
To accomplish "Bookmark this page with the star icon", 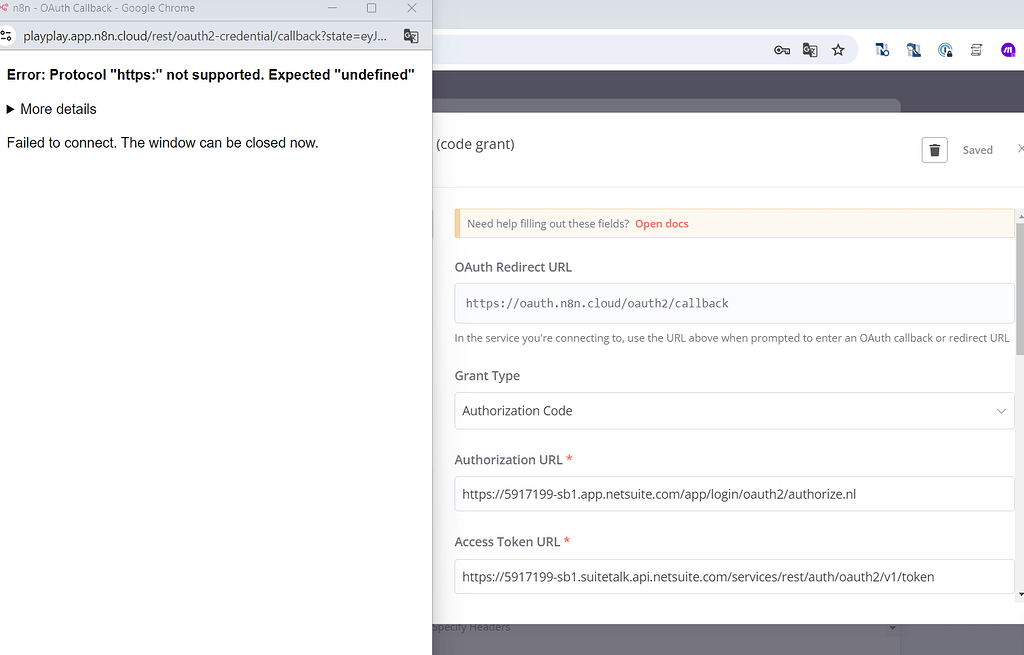I will (x=838, y=50).
